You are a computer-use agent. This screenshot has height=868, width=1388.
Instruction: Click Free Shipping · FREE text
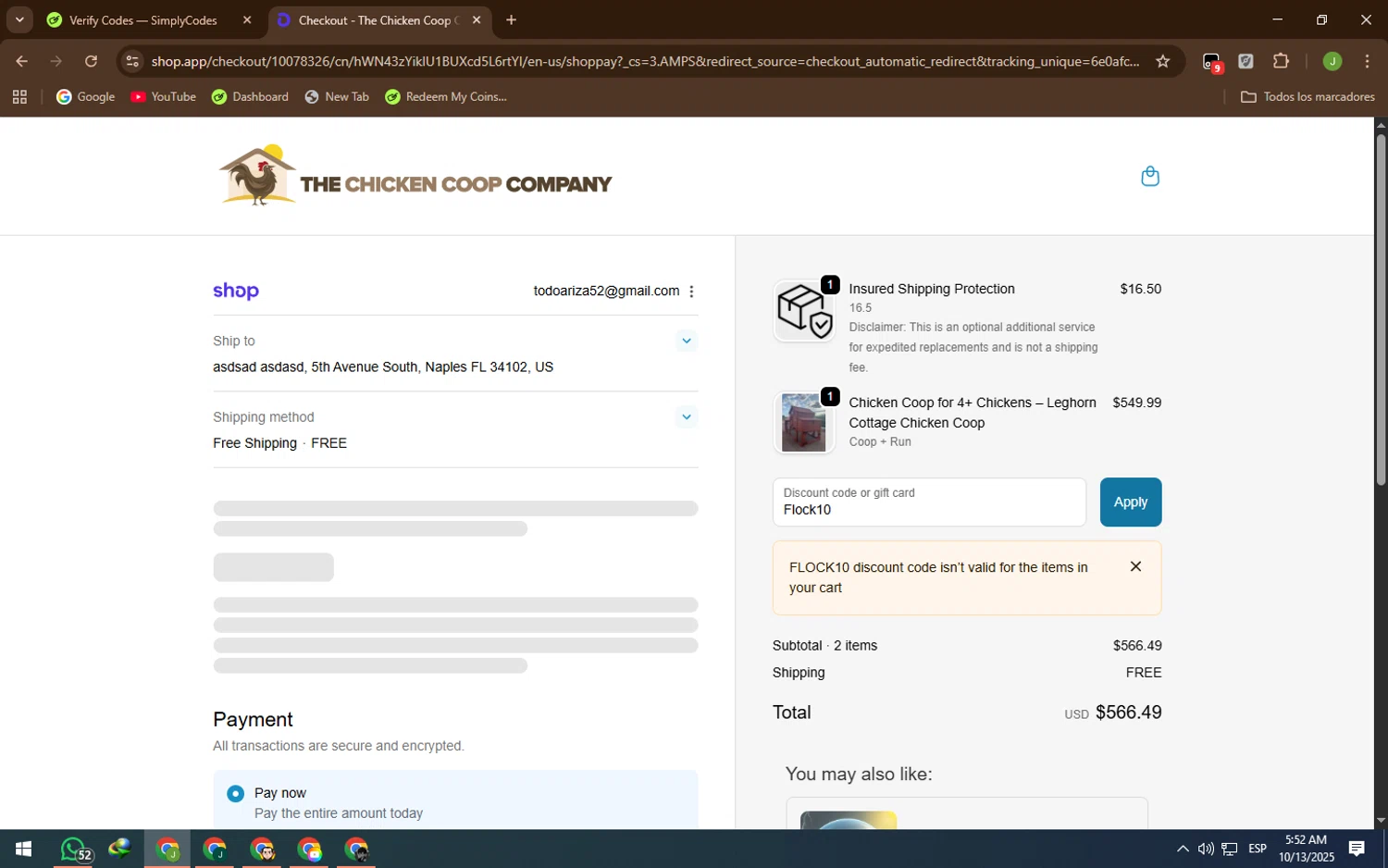279,443
